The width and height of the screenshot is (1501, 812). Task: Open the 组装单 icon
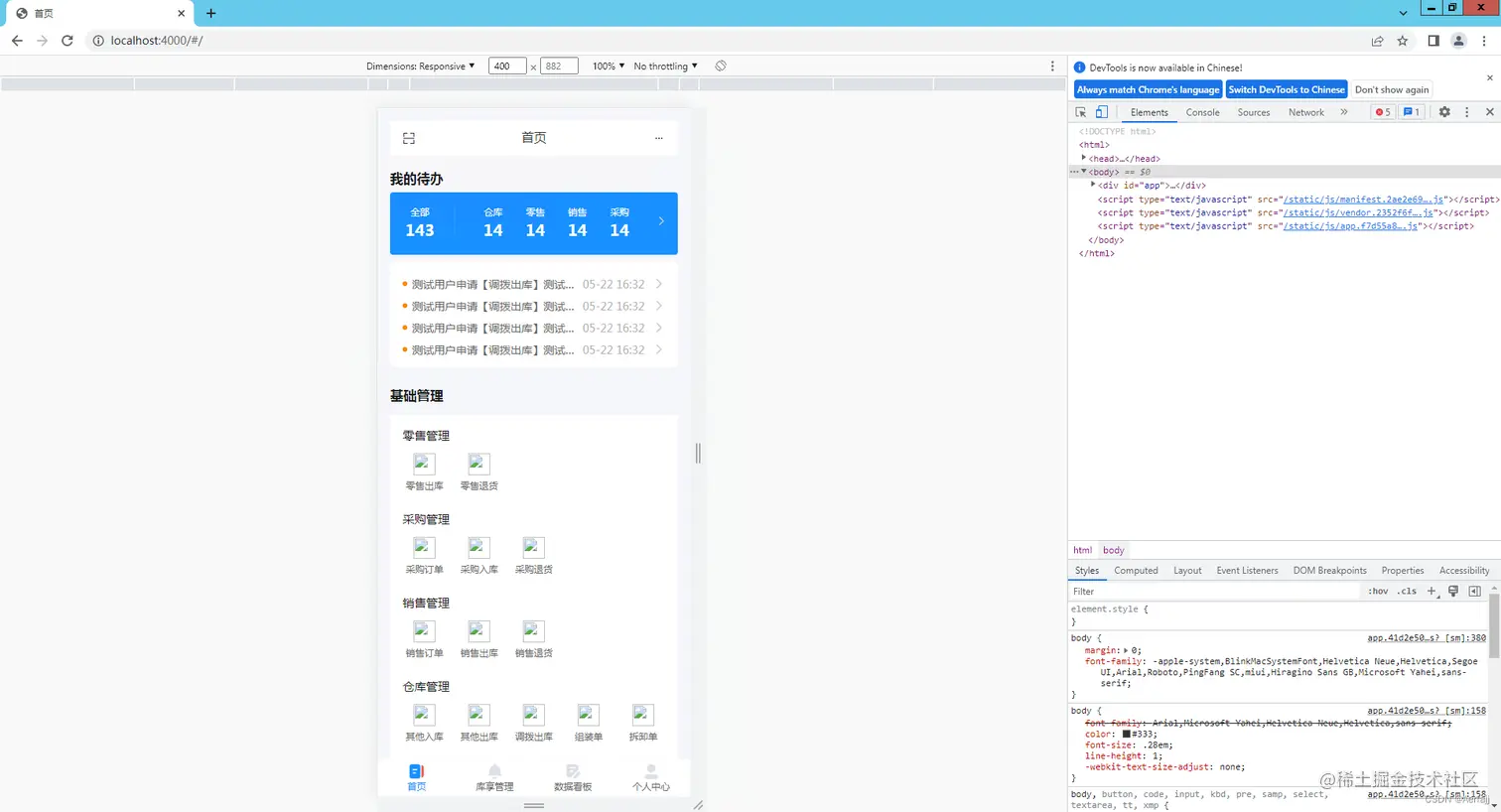click(588, 714)
